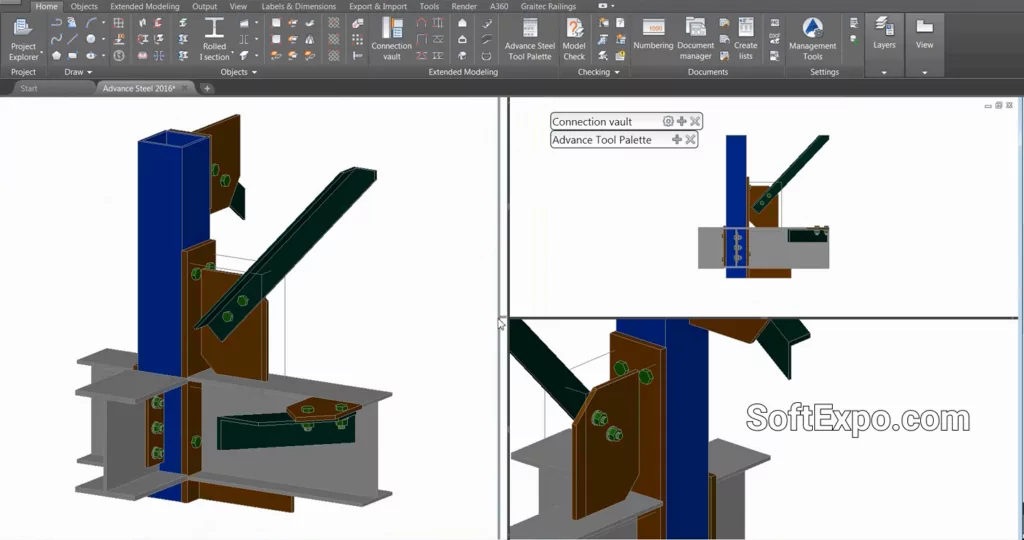The height and width of the screenshot is (540, 1024).
Task: Open the Export & Import tab
Action: 377,7
